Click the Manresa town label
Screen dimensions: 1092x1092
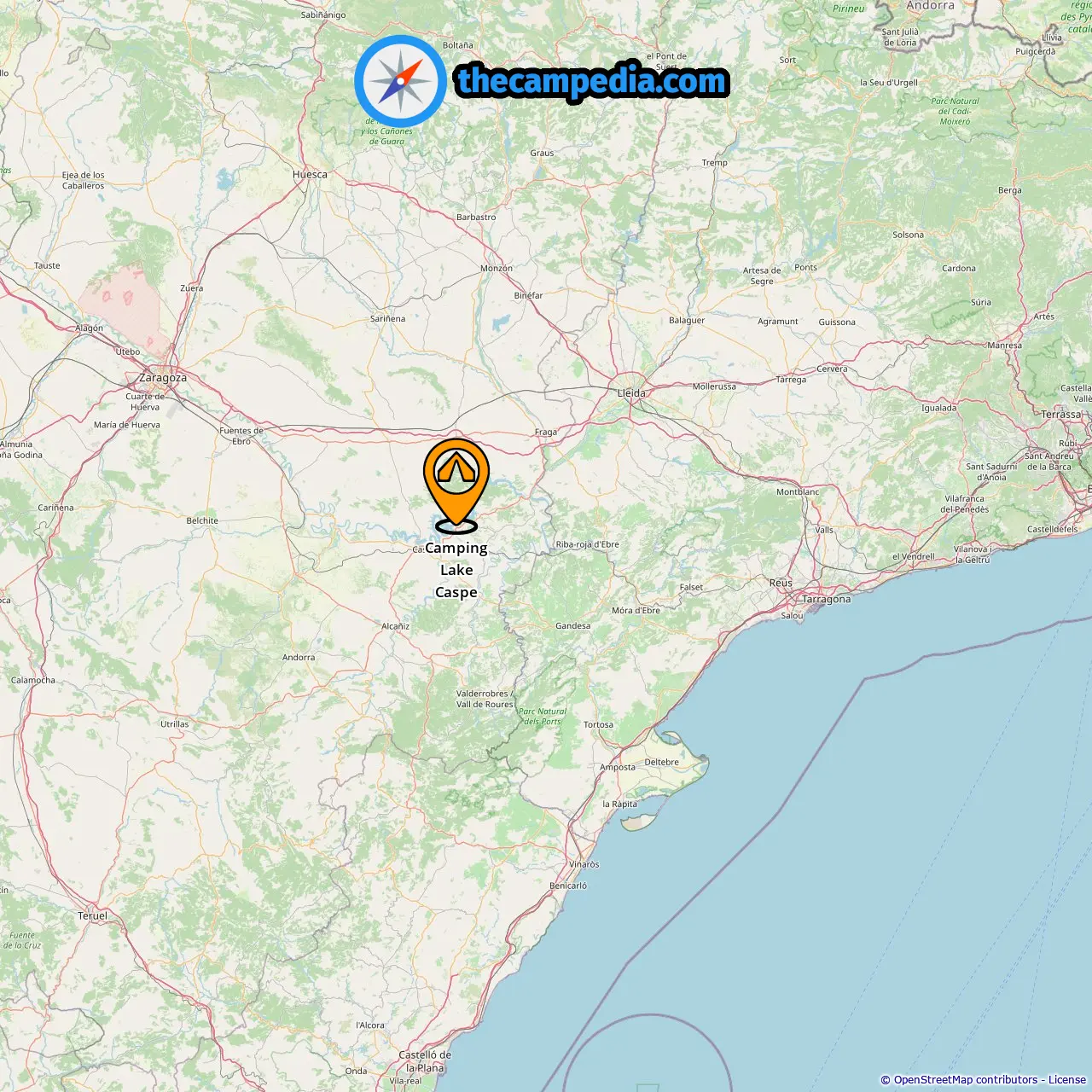tap(1004, 346)
